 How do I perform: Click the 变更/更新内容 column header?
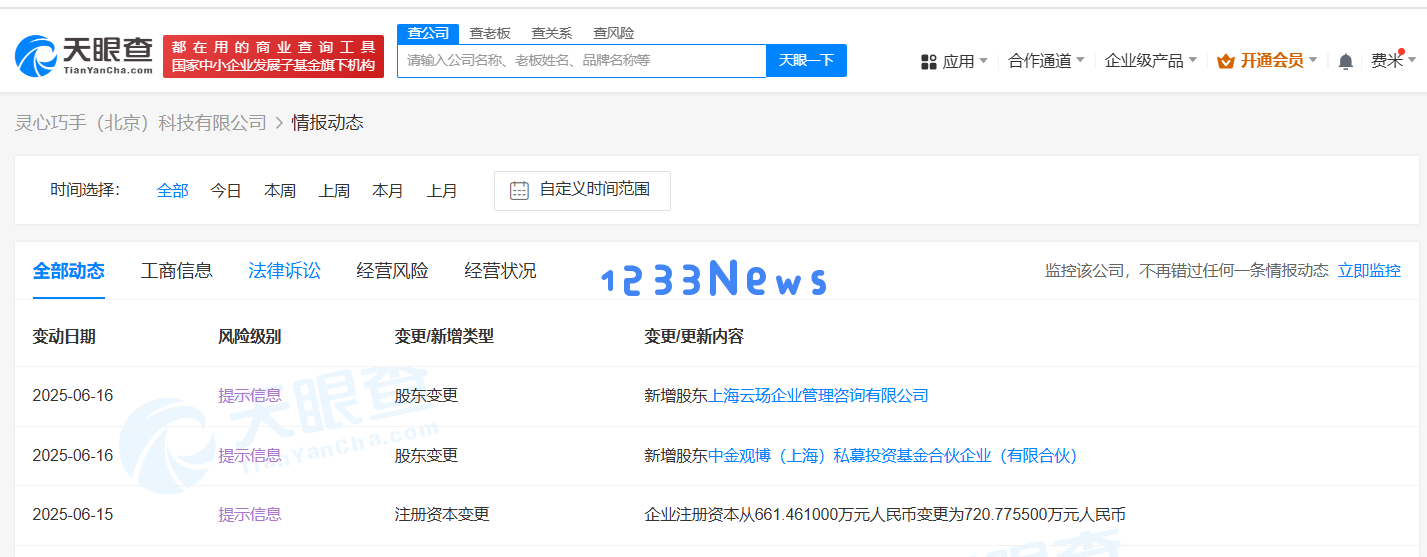click(x=694, y=336)
